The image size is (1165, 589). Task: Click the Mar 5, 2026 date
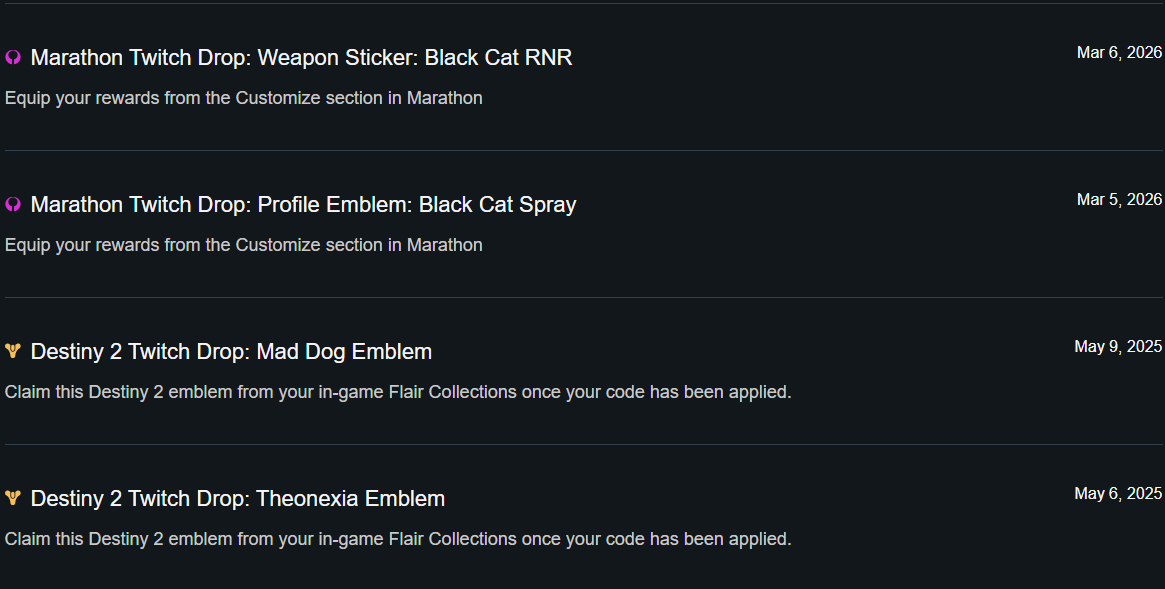pos(1119,200)
